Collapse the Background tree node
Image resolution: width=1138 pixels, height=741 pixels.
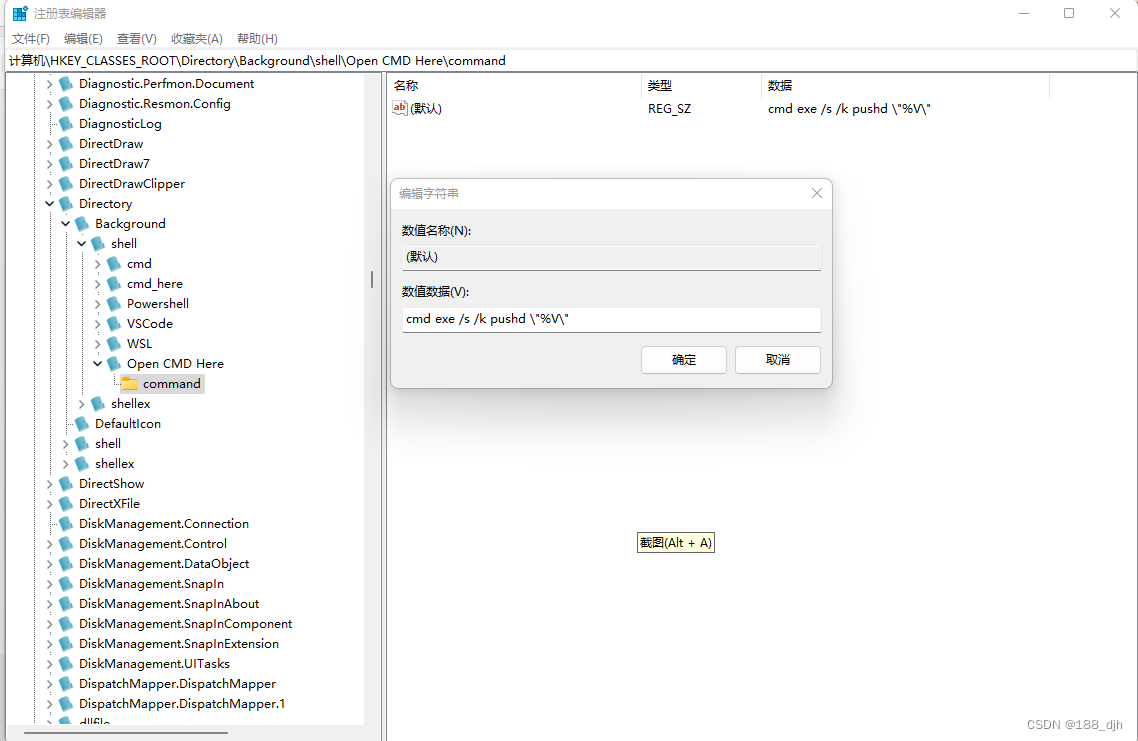[x=65, y=224]
